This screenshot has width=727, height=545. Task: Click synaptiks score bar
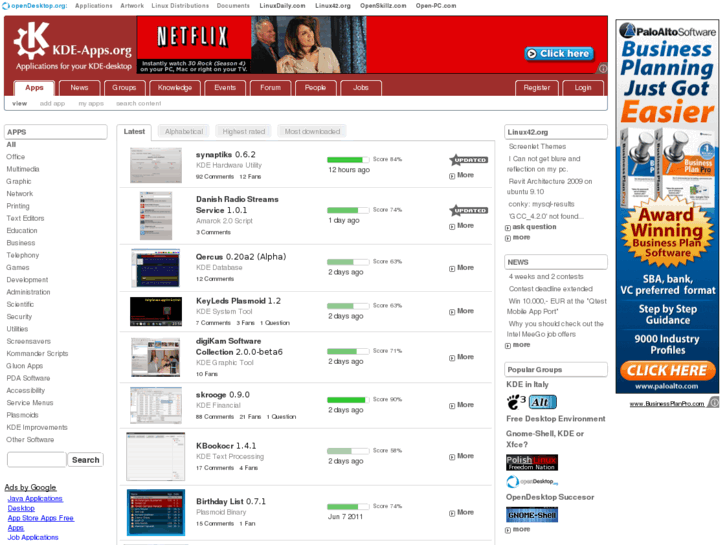(x=348, y=160)
